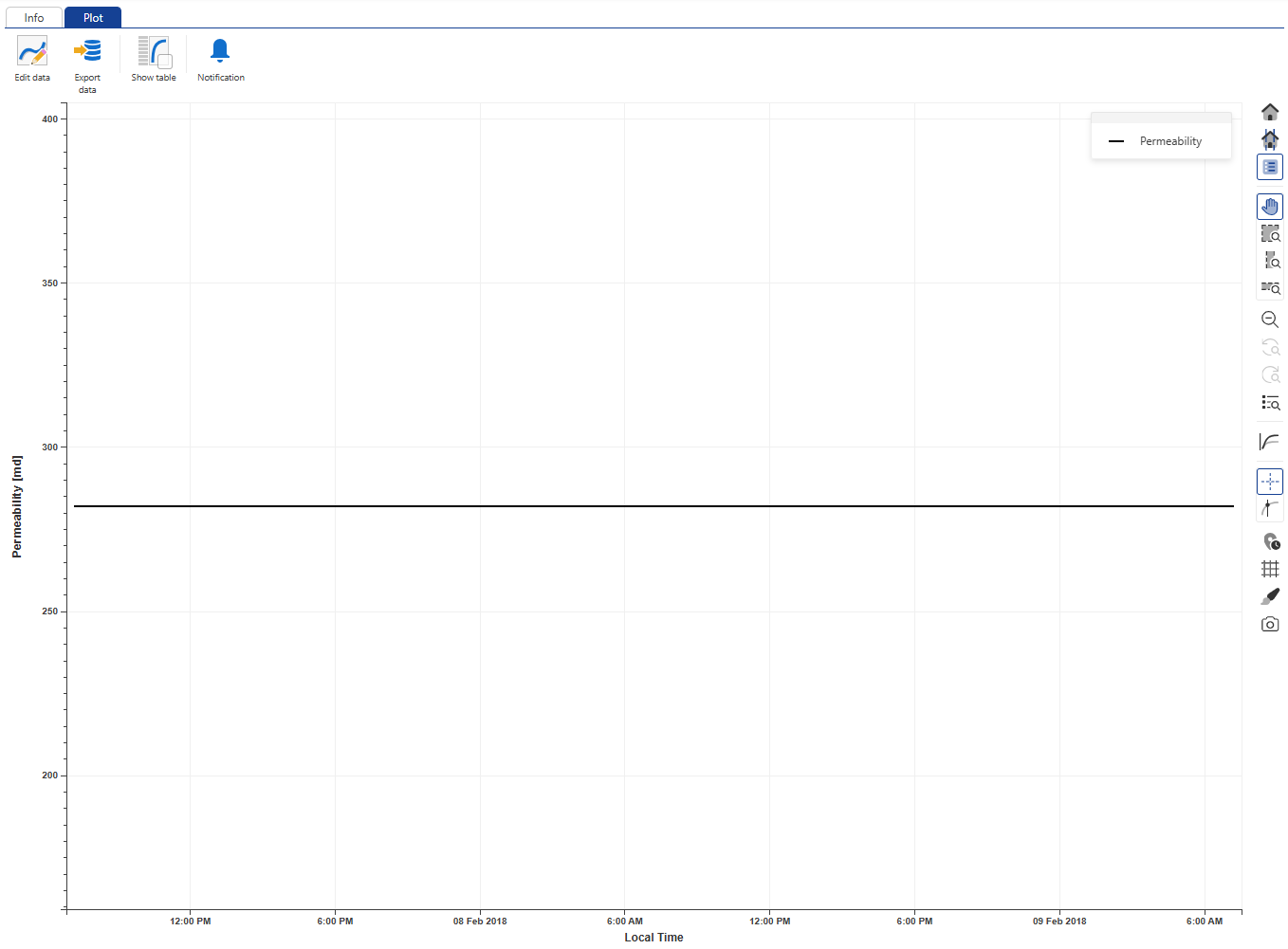Open plot styling with the paintbrush icon
Image resolution: width=1288 pixels, height=949 pixels.
[1270, 596]
